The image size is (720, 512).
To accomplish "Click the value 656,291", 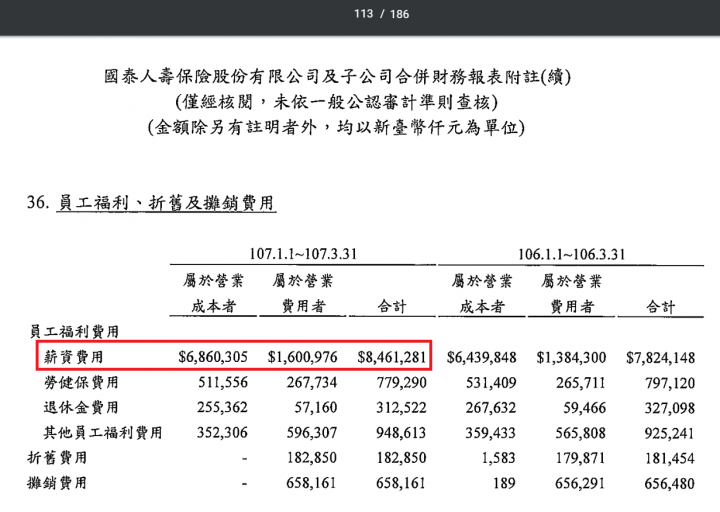I will pyautogui.click(x=580, y=484).
